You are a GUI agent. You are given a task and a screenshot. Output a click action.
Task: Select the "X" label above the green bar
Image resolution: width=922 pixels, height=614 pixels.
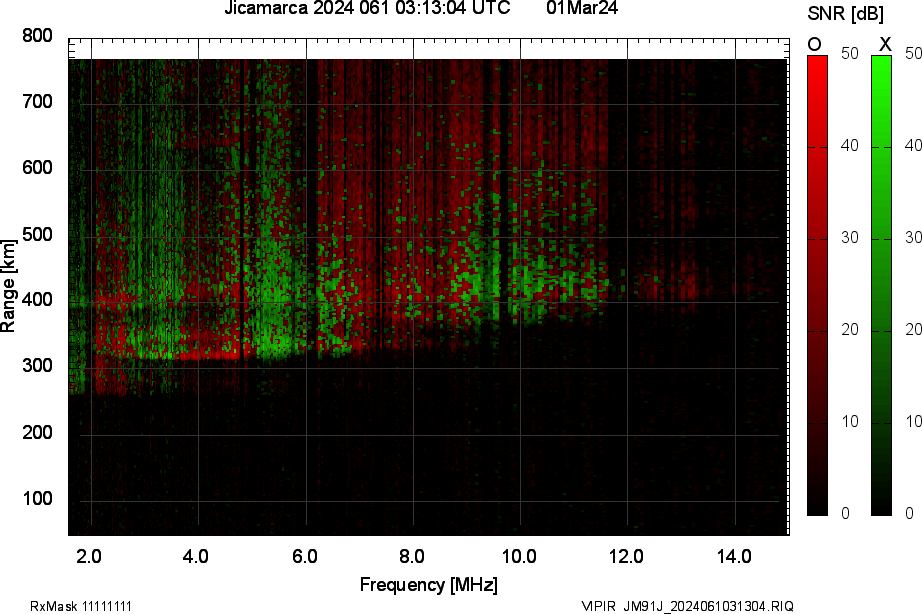point(884,44)
